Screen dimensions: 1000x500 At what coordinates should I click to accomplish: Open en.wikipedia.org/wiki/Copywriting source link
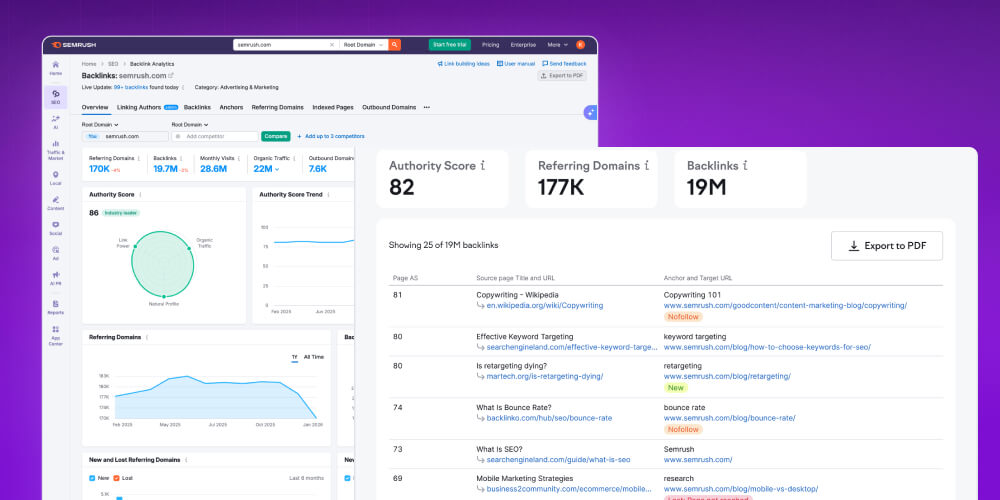point(545,305)
